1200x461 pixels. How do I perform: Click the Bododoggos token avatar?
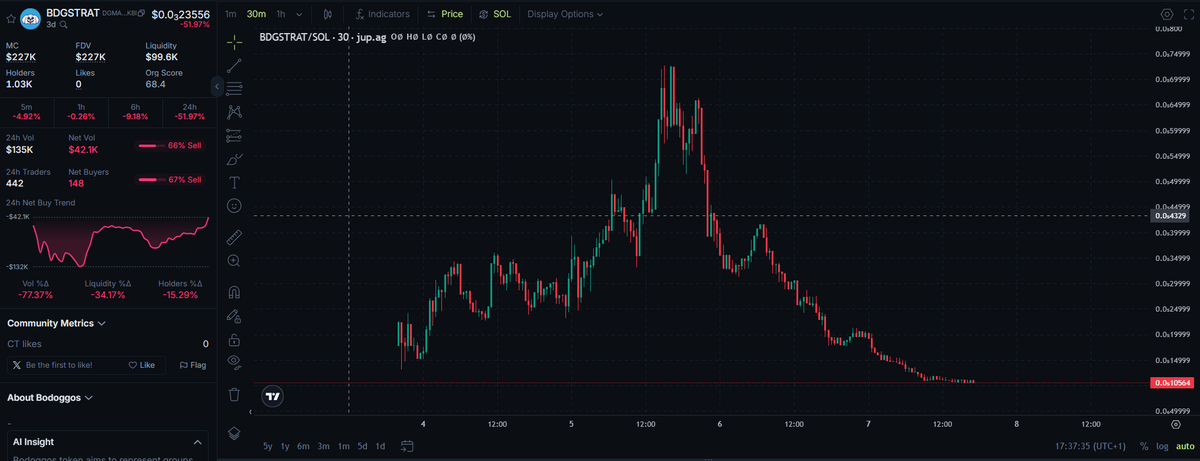(31, 17)
